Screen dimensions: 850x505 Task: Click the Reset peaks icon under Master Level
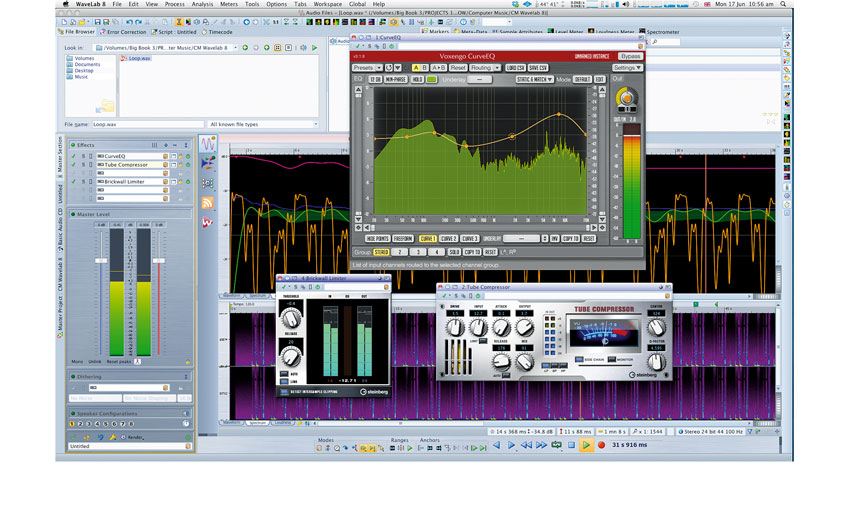[x=138, y=361]
